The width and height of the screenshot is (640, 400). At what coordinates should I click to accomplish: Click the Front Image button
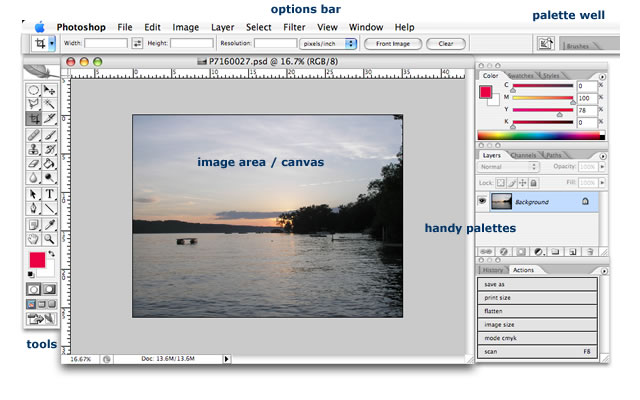tap(393, 44)
